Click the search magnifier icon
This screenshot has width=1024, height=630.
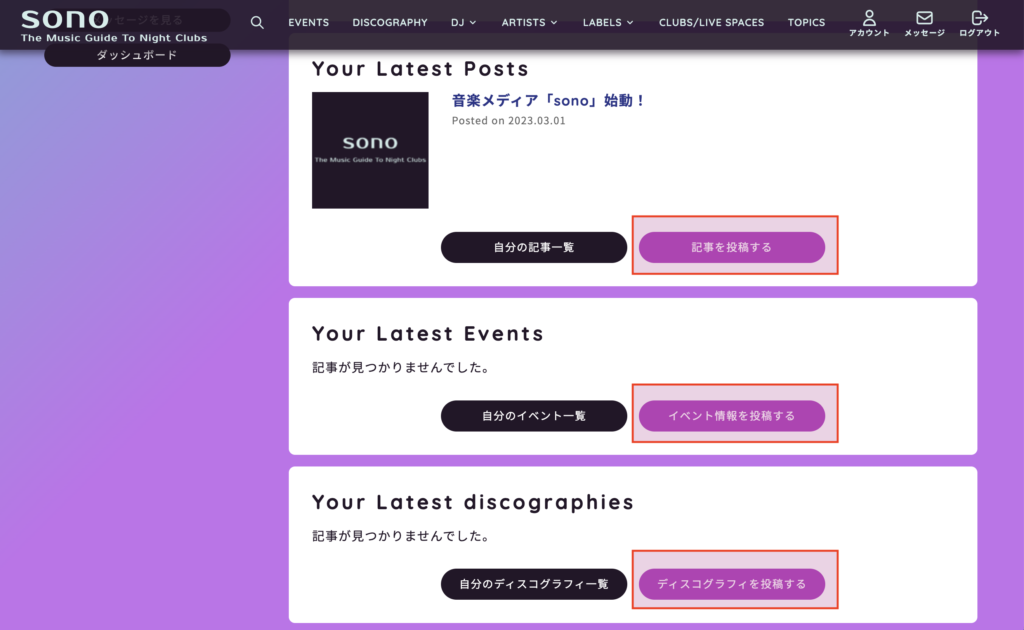(x=257, y=22)
